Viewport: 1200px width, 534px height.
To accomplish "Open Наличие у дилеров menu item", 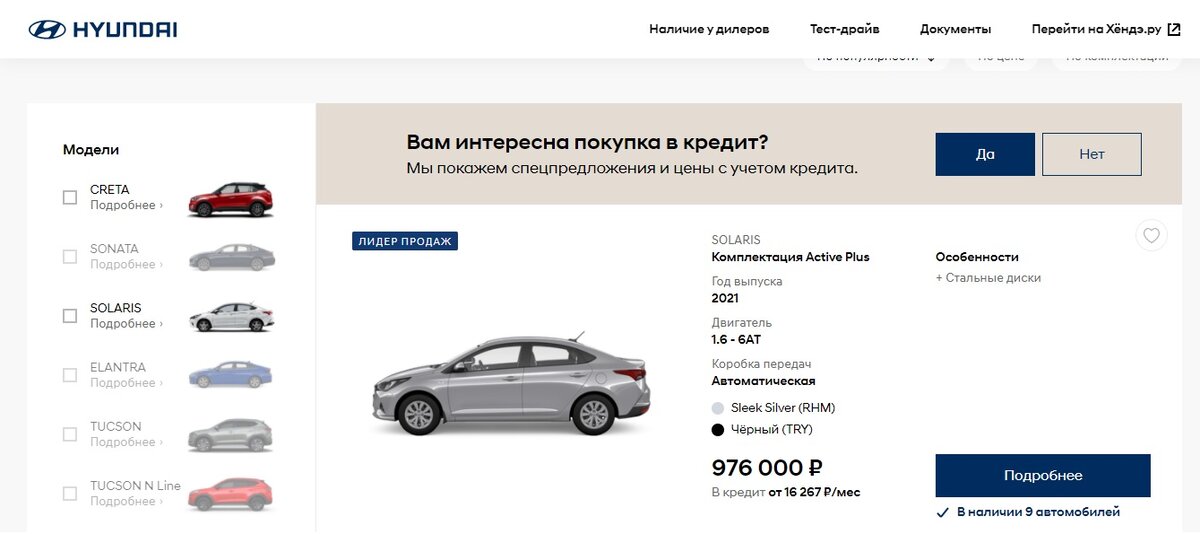I will tap(709, 29).
